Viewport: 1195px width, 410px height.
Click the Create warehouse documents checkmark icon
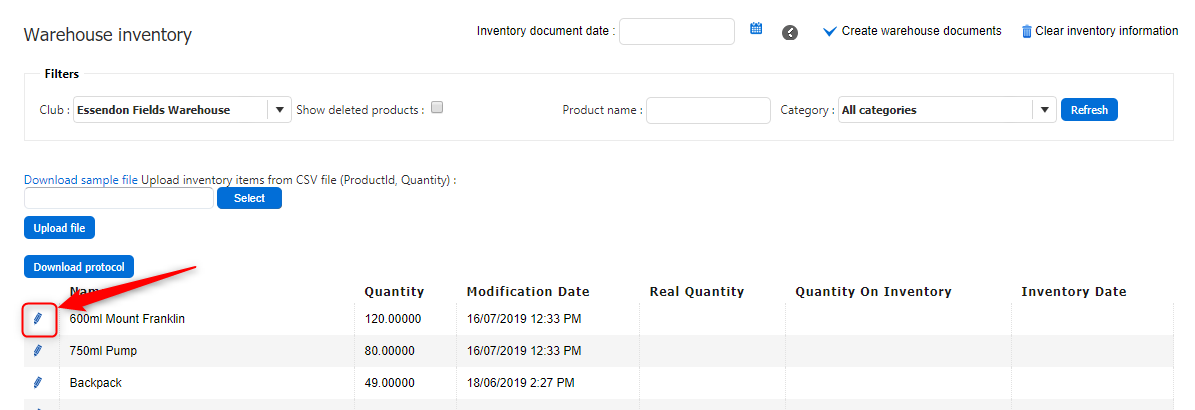pos(829,32)
